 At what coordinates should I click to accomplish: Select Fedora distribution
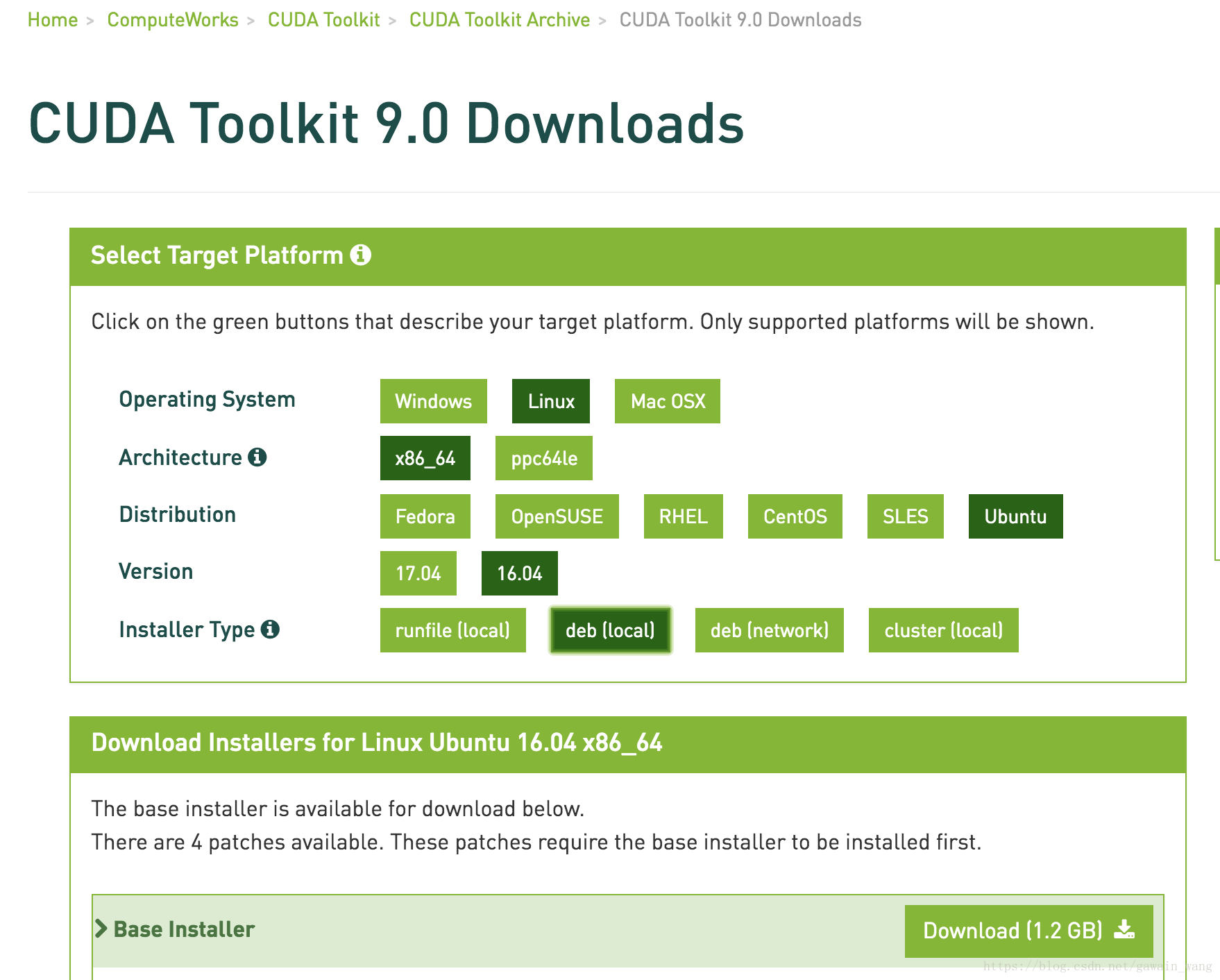425,516
